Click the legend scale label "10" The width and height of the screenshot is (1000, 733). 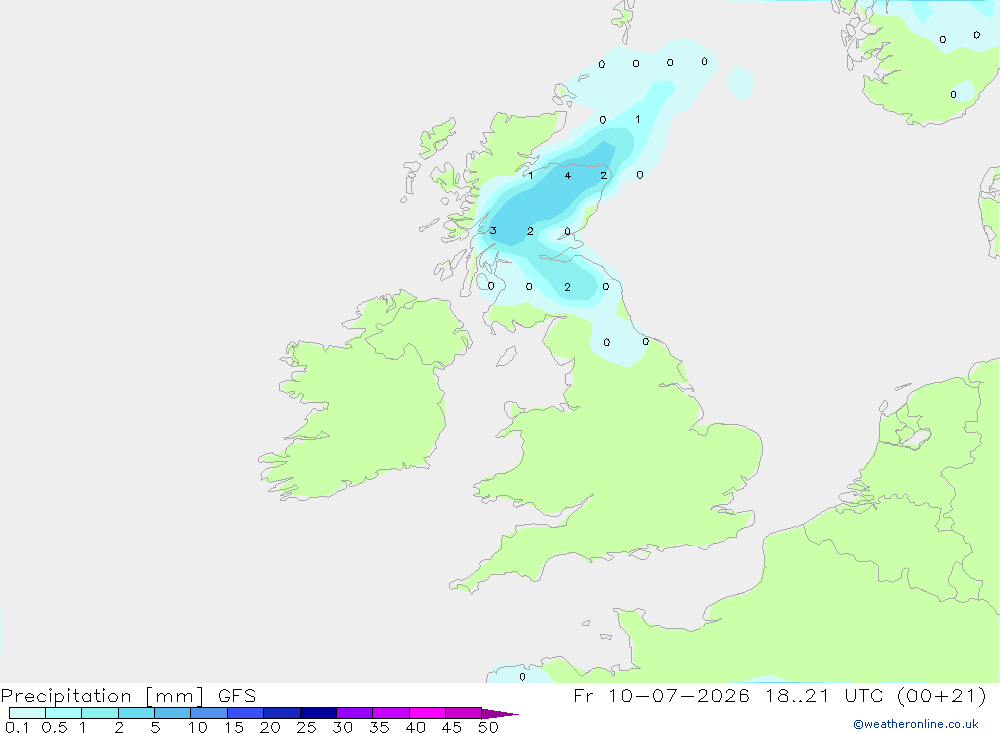point(198,727)
